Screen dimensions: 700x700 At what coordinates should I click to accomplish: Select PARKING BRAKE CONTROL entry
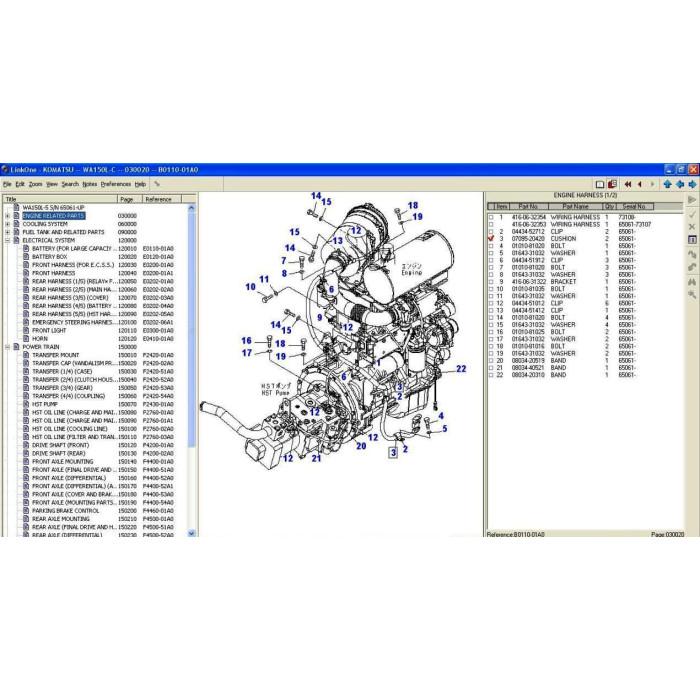click(x=66, y=511)
